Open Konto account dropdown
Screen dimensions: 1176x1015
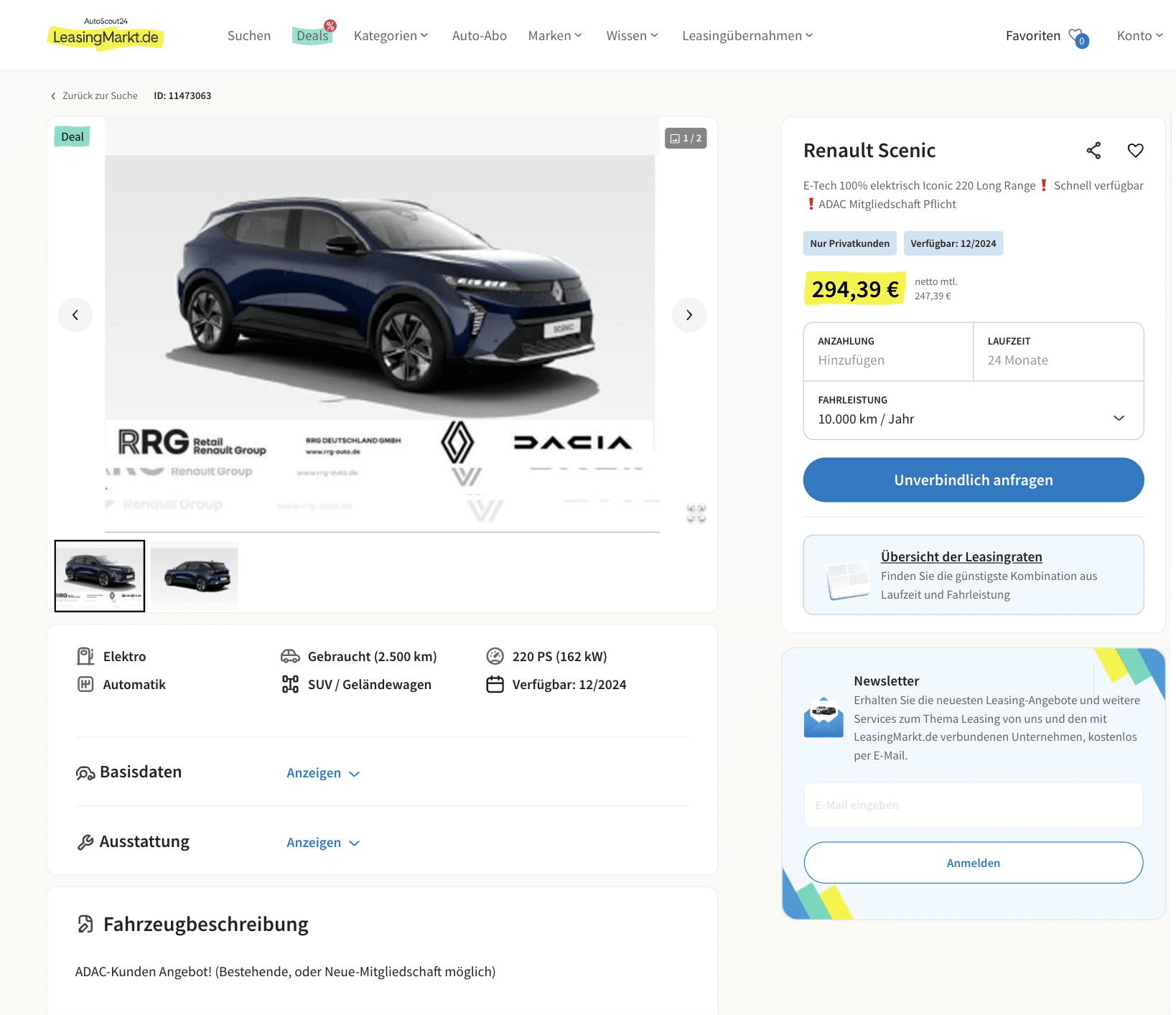coord(1139,36)
